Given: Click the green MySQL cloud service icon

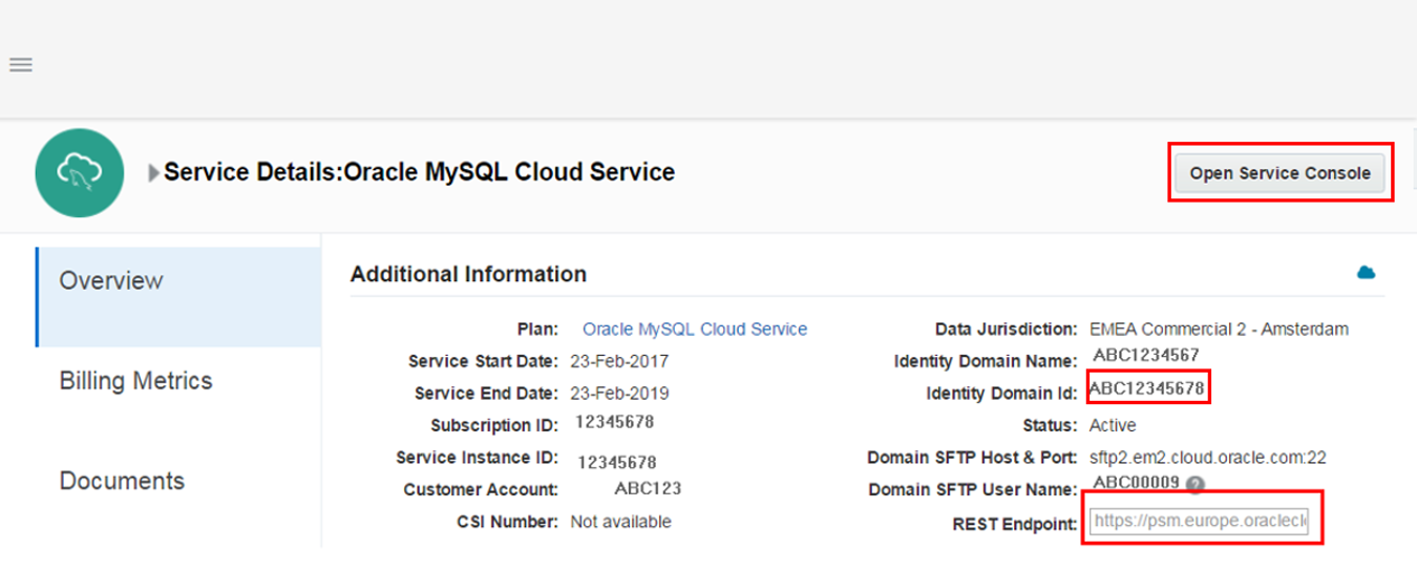Looking at the screenshot, I should (79, 173).
